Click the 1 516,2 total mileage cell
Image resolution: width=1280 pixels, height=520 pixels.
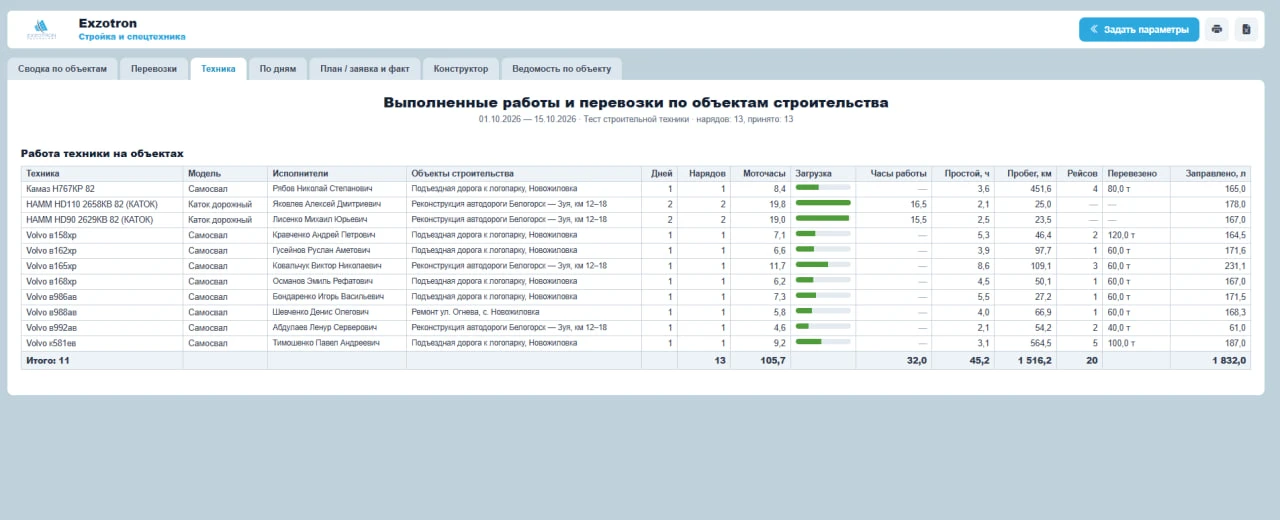point(1026,360)
